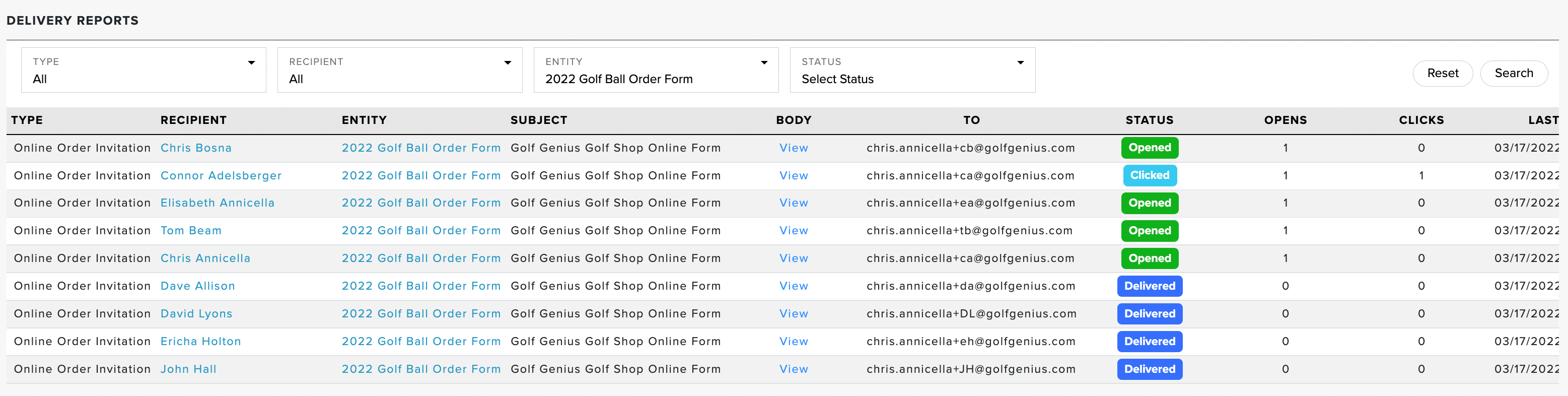Open recipient John Hall
This screenshot has height=396, width=1568.
pyautogui.click(x=189, y=369)
